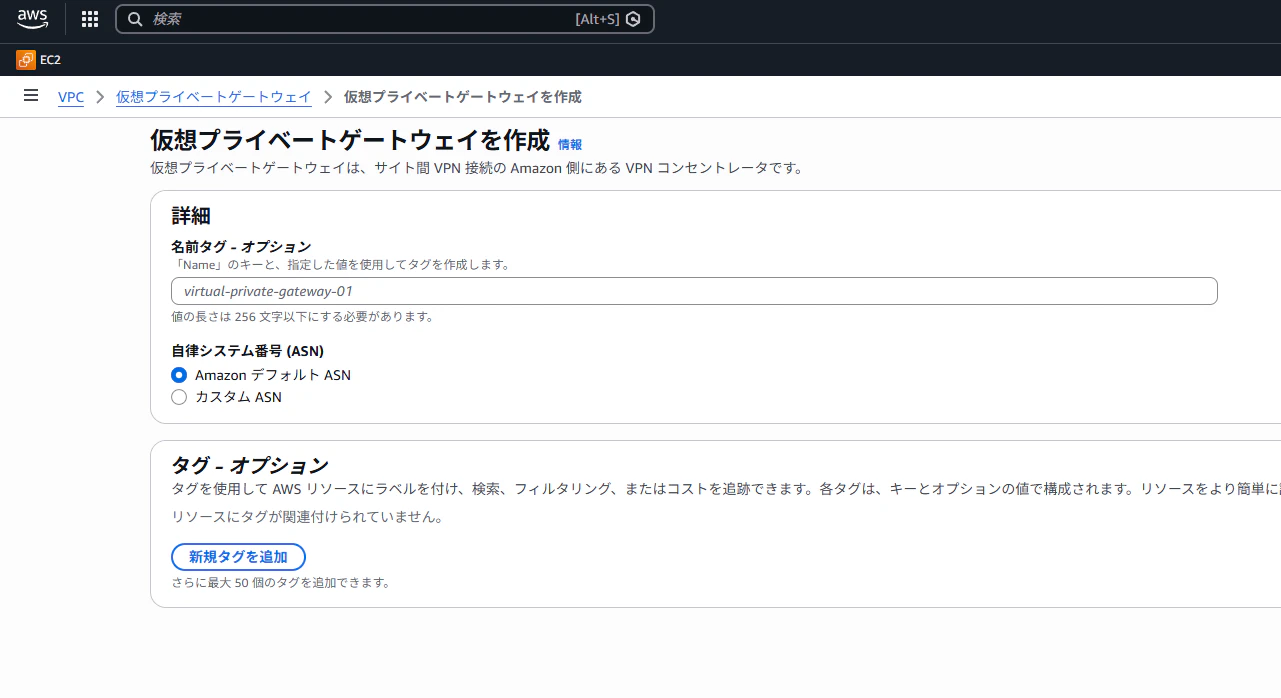This screenshot has width=1281, height=698.
Task: Click text さらに最大 50 個のタグを追加できます。
Action: [x=280, y=582]
